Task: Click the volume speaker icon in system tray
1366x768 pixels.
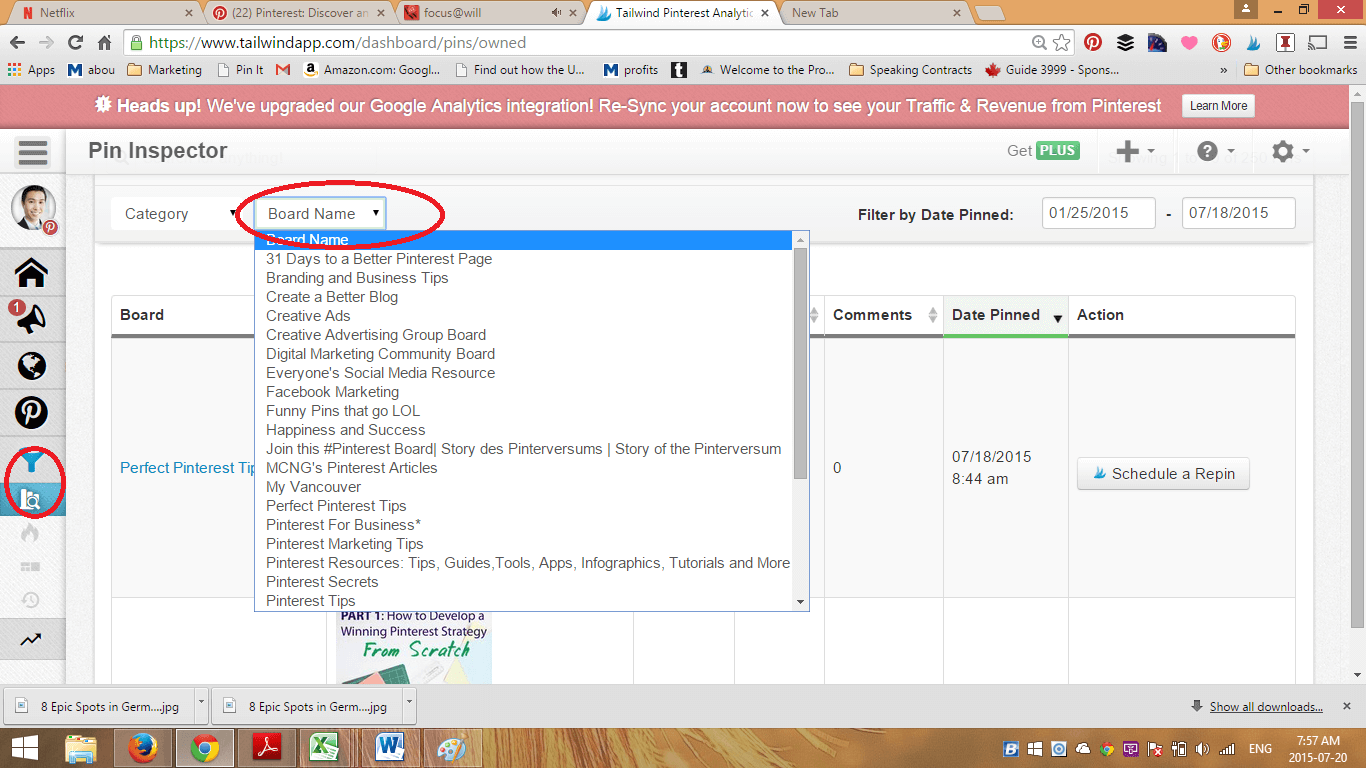Action: coord(1203,749)
